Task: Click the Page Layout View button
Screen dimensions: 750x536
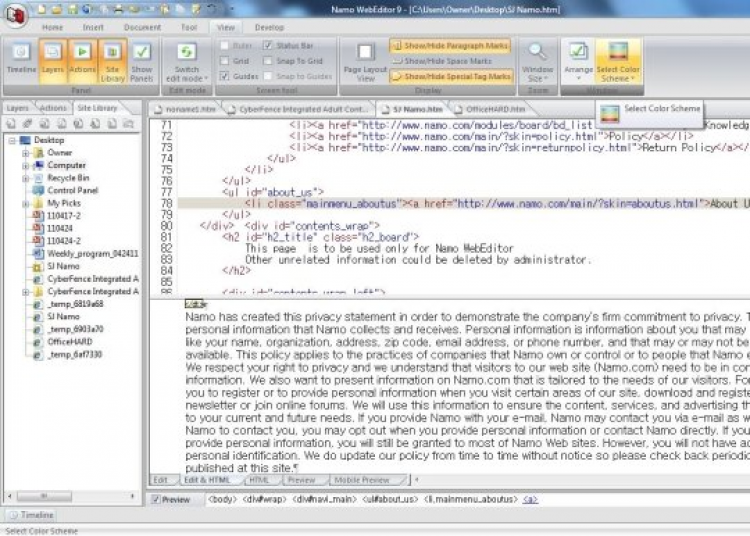Action: point(365,61)
